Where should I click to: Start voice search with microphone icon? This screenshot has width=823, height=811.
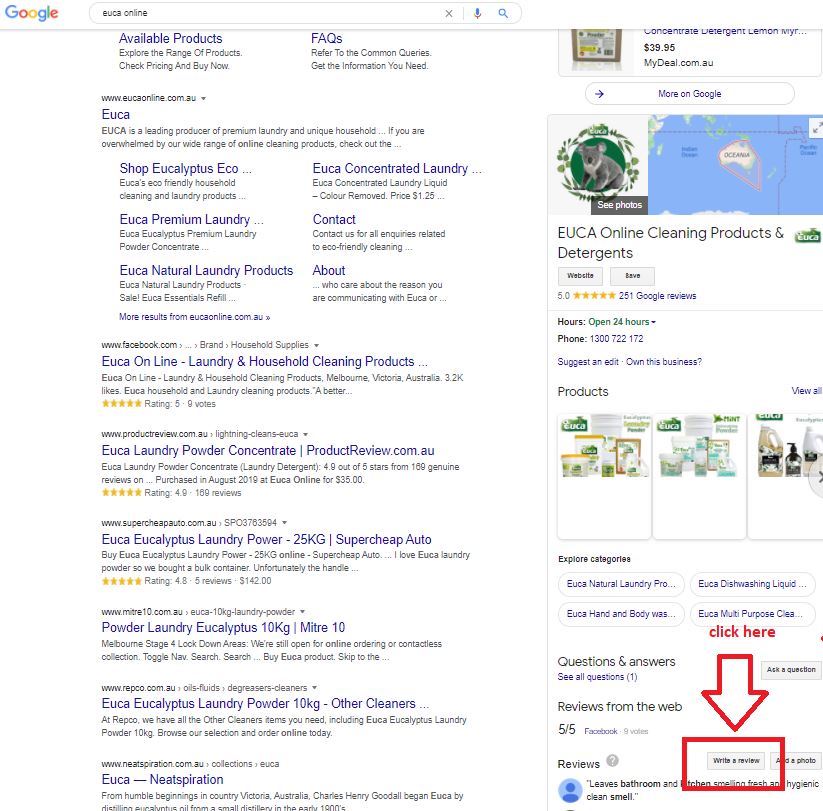pyautogui.click(x=477, y=14)
